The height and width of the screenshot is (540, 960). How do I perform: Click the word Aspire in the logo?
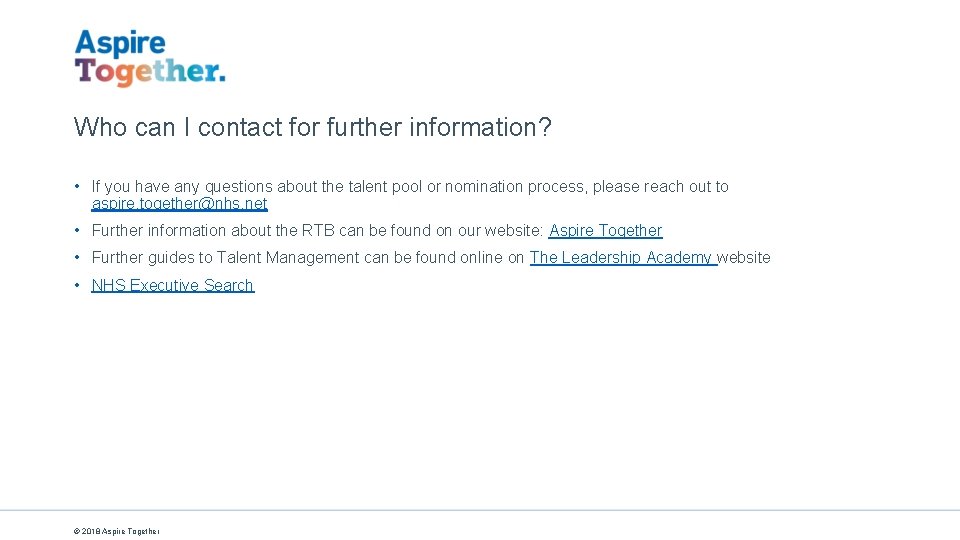coord(120,43)
